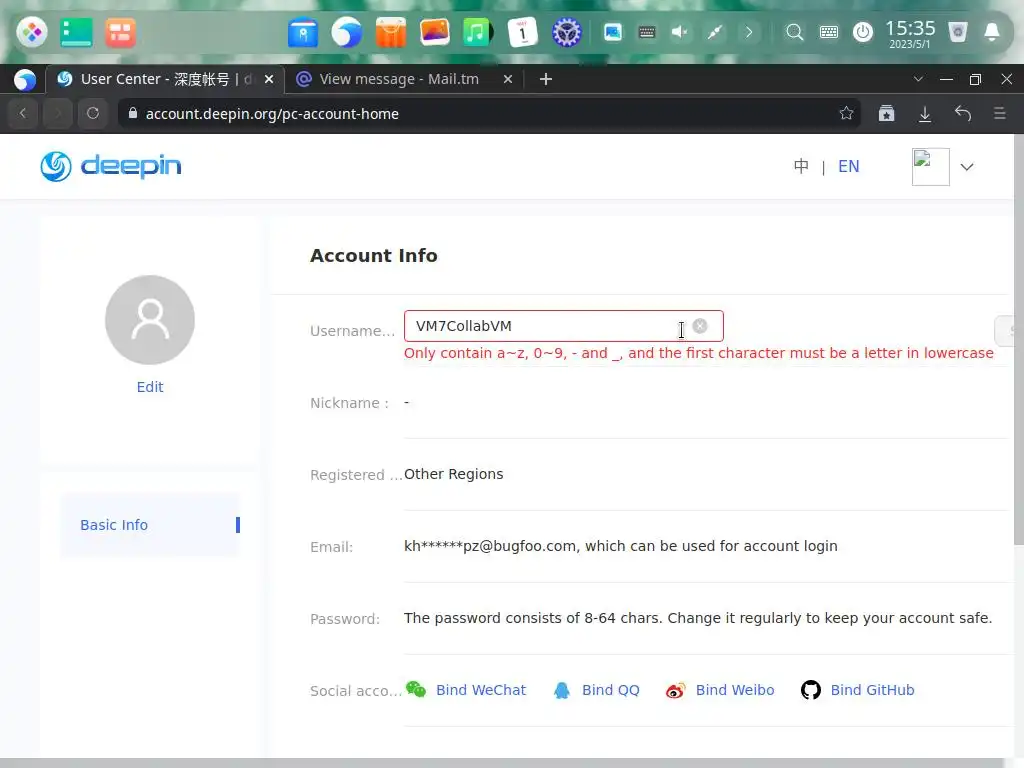Open the Control Center dock icon
1024x768 pixels.
pos(566,32)
